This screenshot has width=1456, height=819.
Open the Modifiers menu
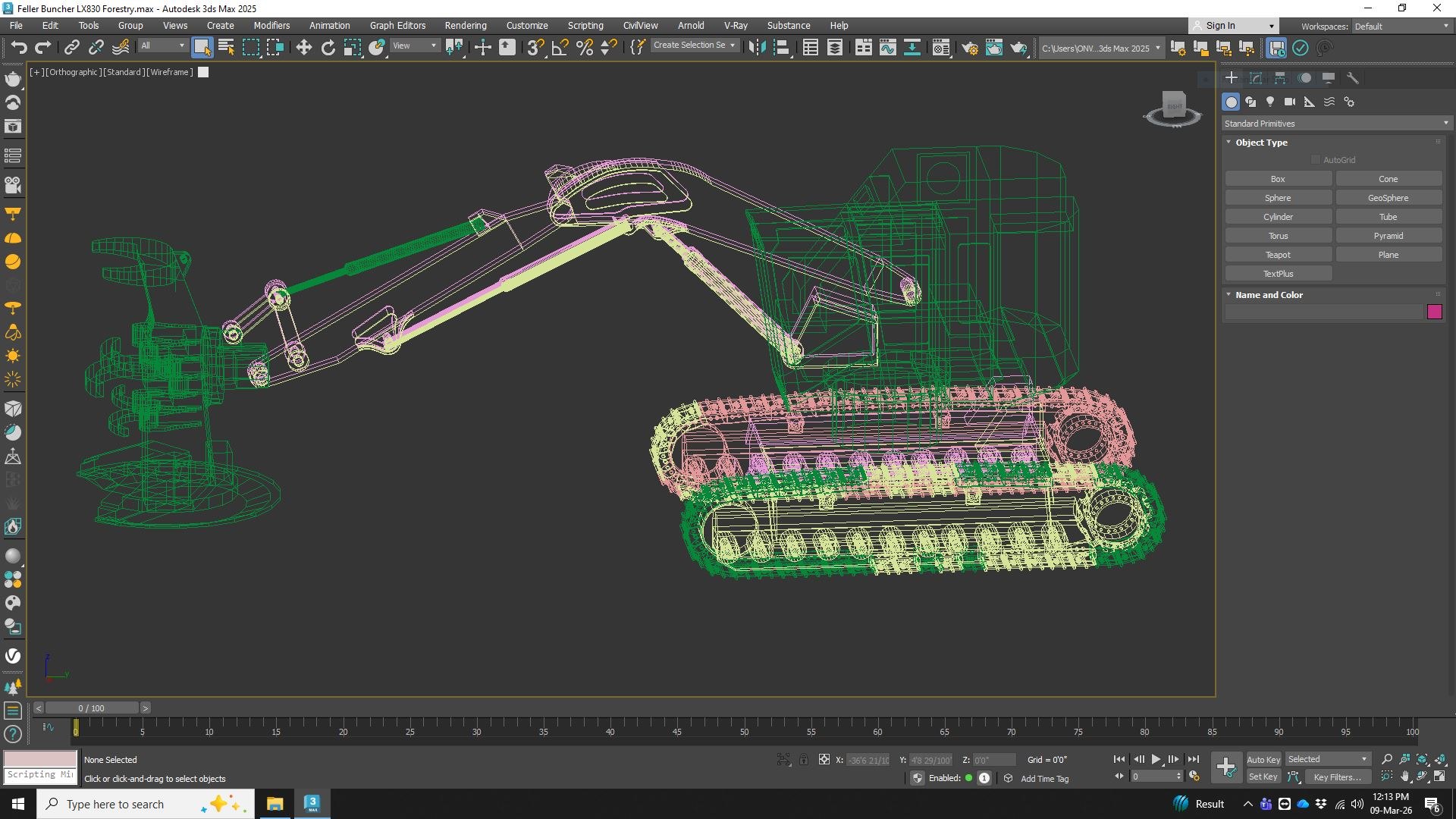point(271,25)
